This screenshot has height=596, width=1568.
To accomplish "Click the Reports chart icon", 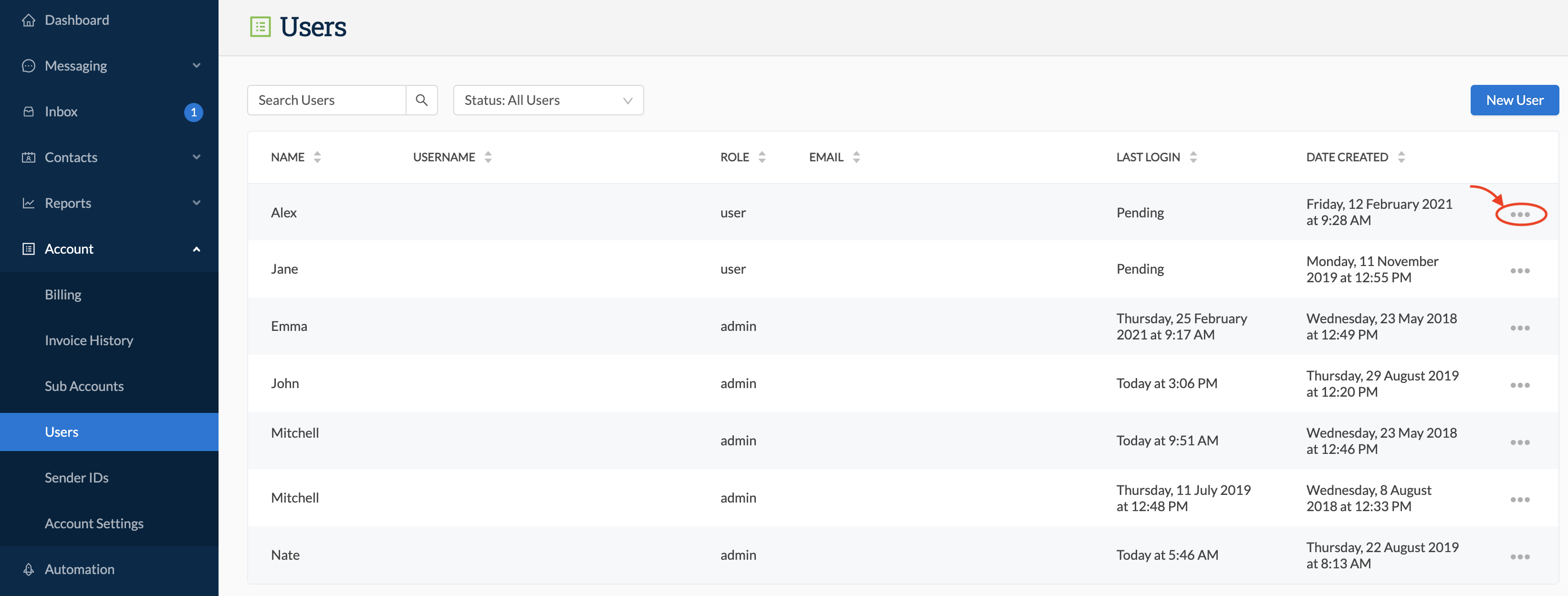I will (29, 203).
